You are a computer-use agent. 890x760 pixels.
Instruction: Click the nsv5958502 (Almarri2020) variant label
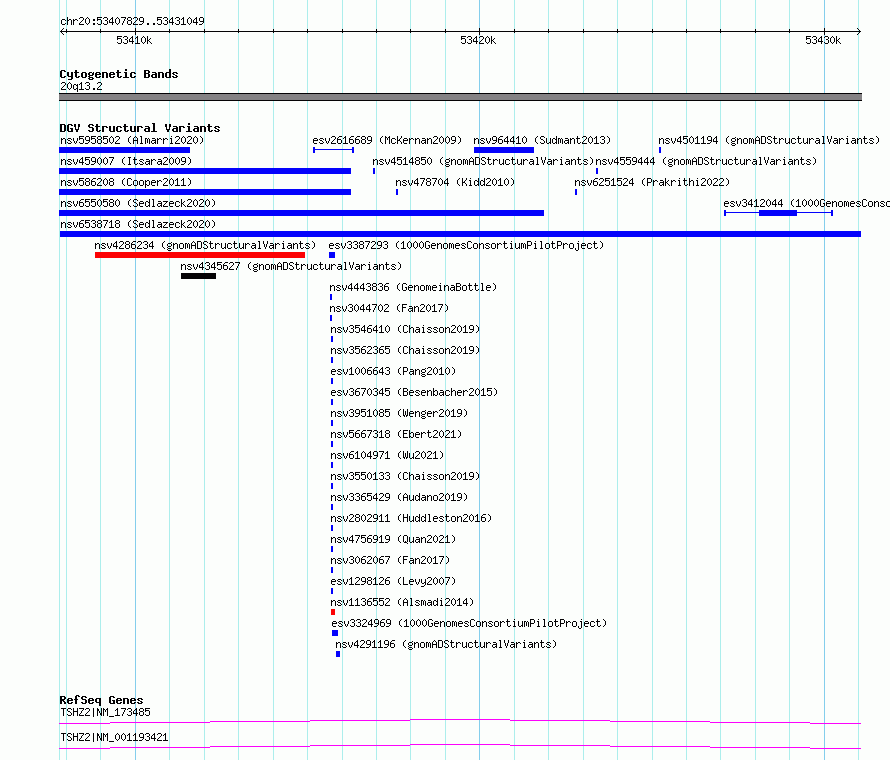pyautogui.click(x=132, y=140)
